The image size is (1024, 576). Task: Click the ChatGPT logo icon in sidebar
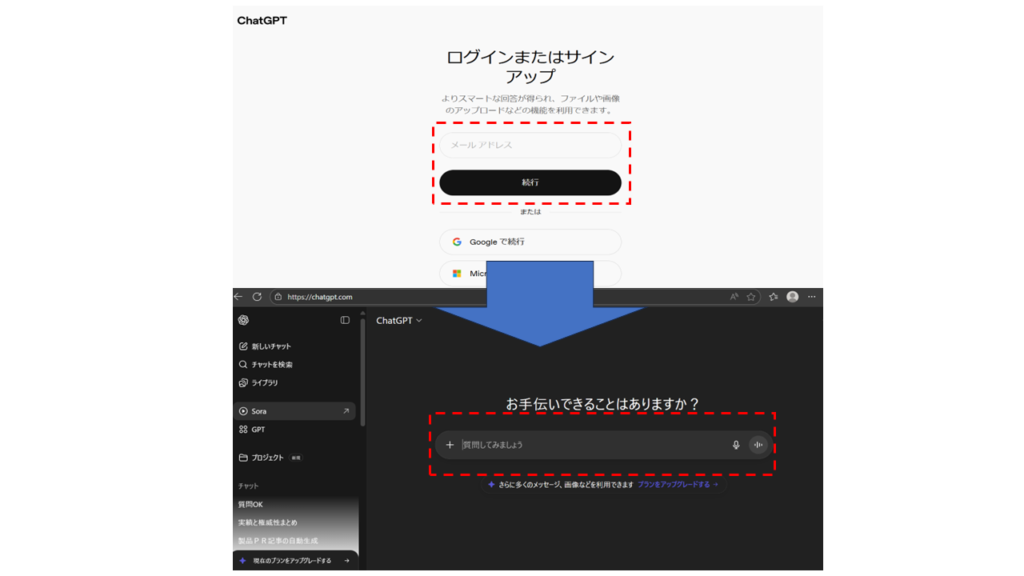point(243,320)
